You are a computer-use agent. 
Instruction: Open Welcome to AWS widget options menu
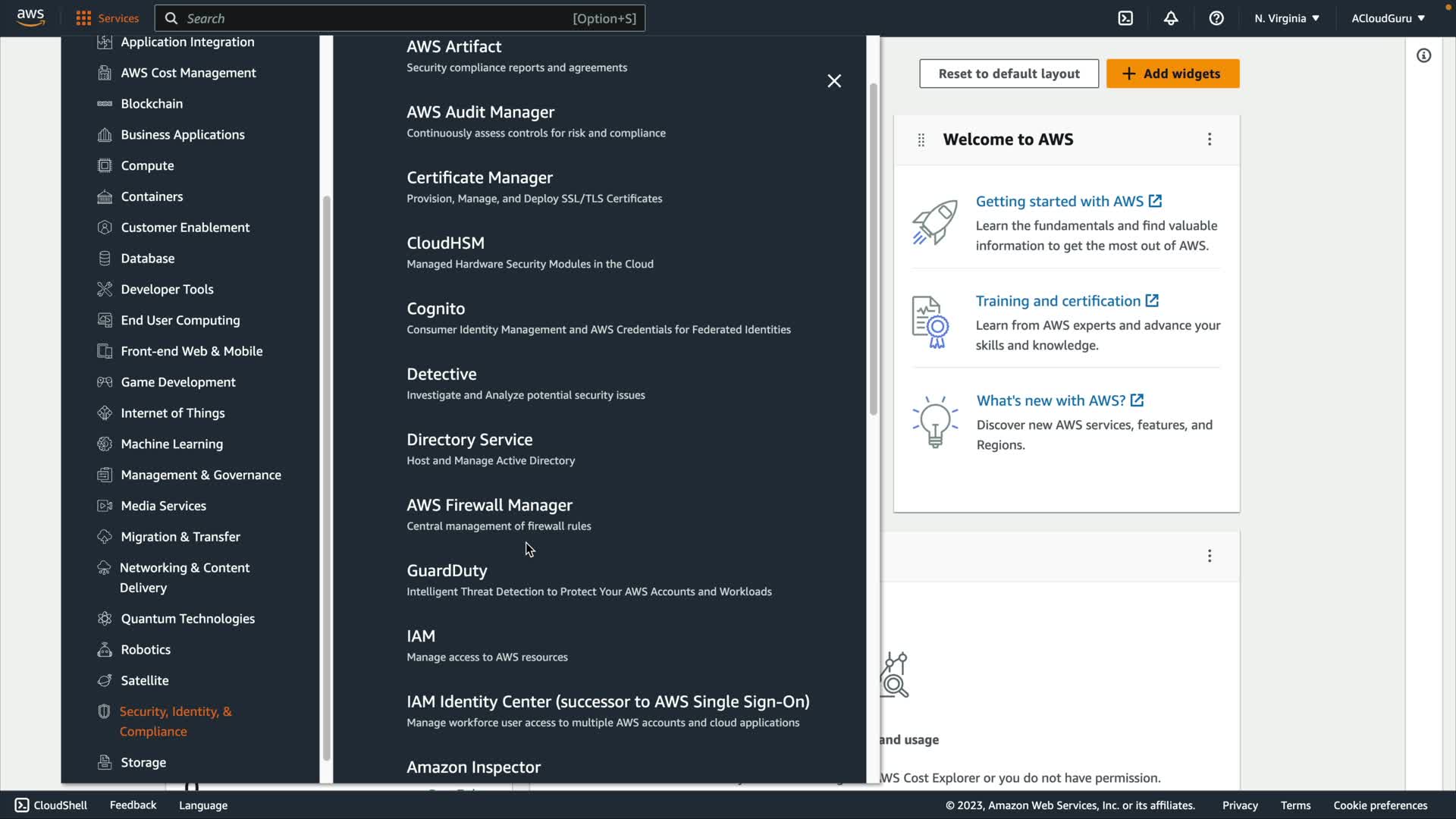1210,140
